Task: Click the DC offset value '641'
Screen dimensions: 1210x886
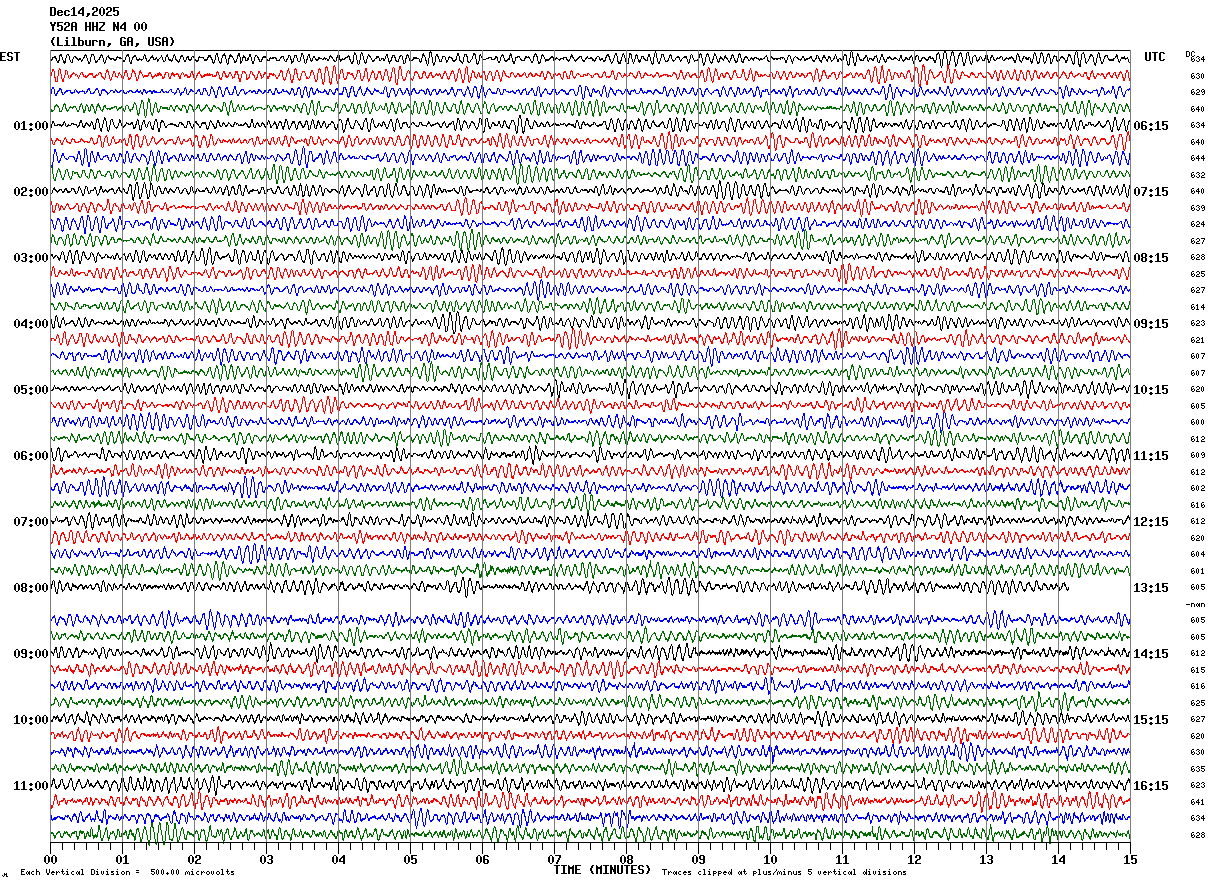Action: (x=1197, y=802)
